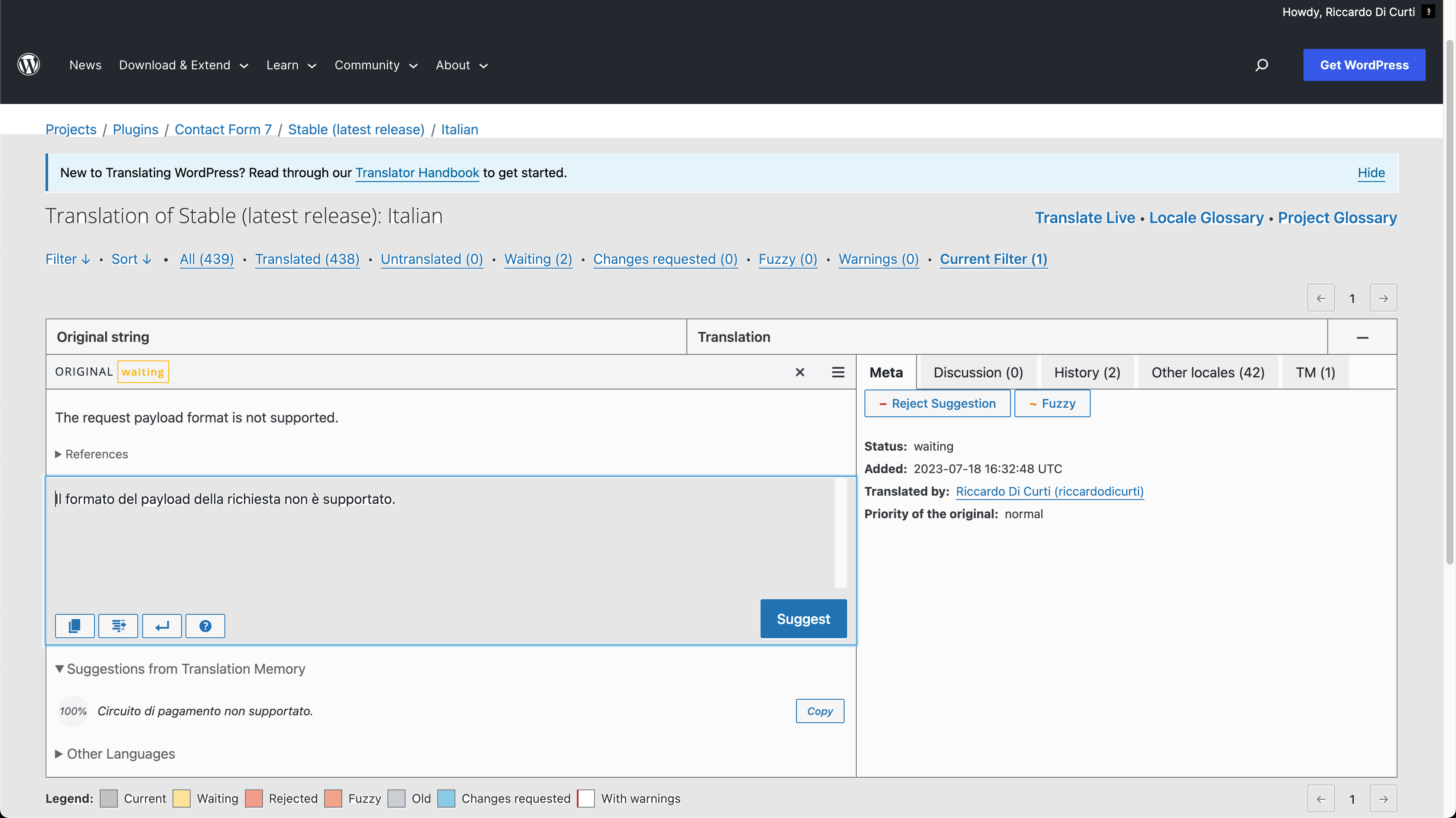Close the translation editor X icon
Viewport: 1456px width, 818px height.
pyautogui.click(x=800, y=372)
